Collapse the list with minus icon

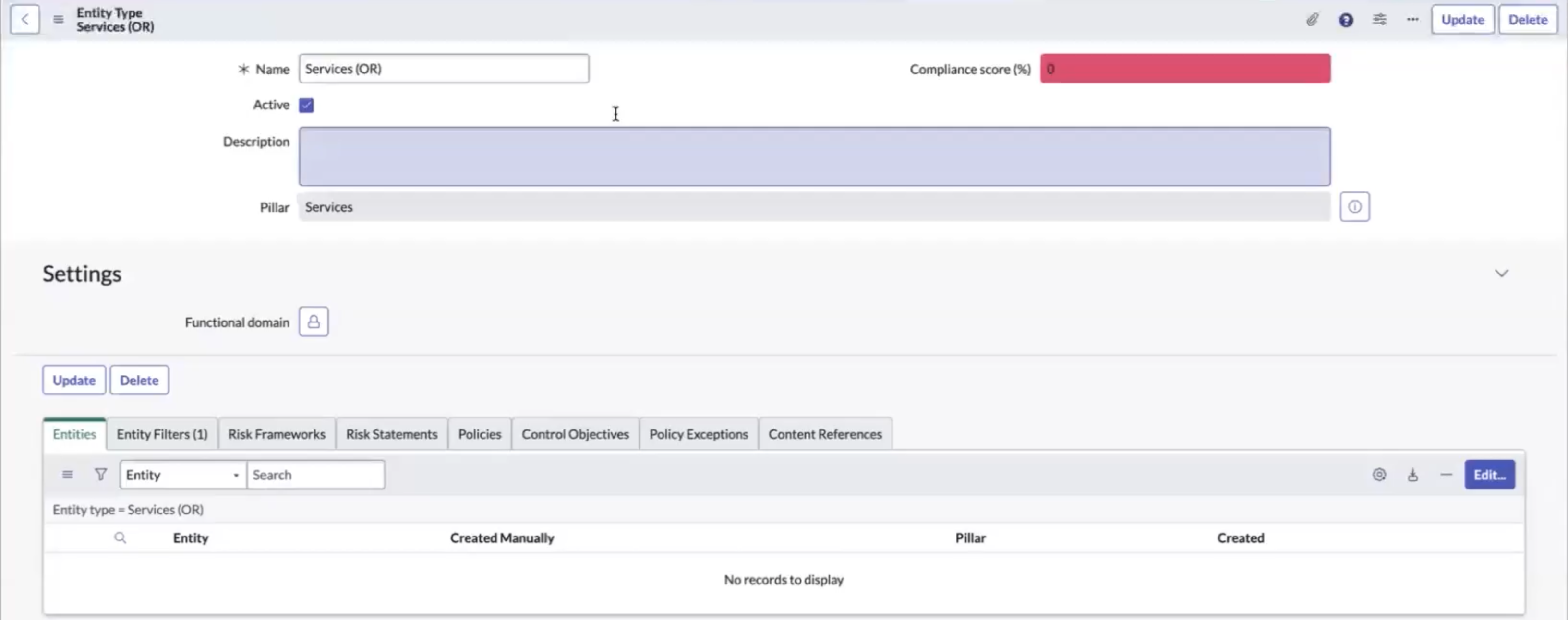pyautogui.click(x=1446, y=475)
